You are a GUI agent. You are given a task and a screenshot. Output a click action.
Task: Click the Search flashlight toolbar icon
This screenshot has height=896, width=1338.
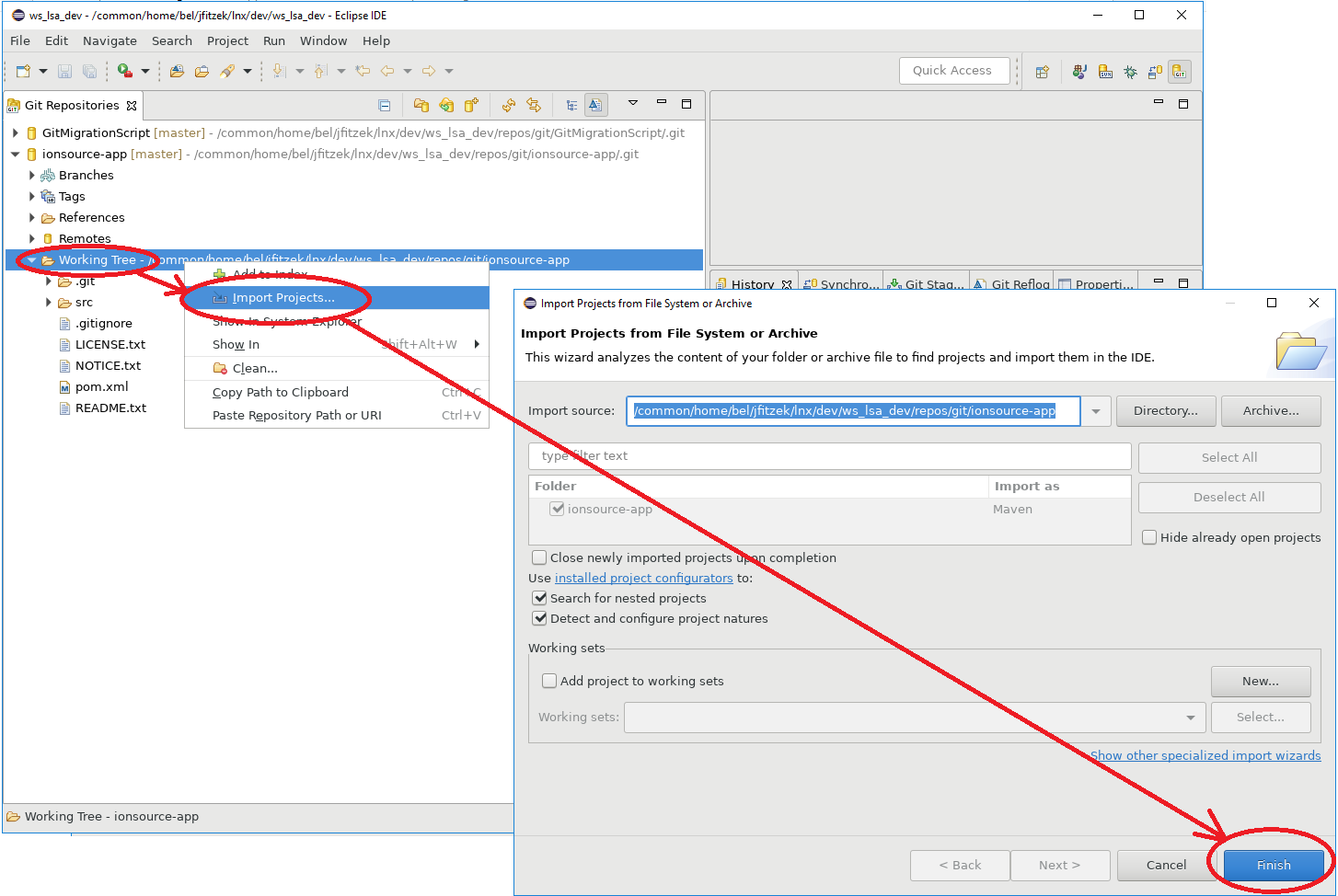(226, 71)
